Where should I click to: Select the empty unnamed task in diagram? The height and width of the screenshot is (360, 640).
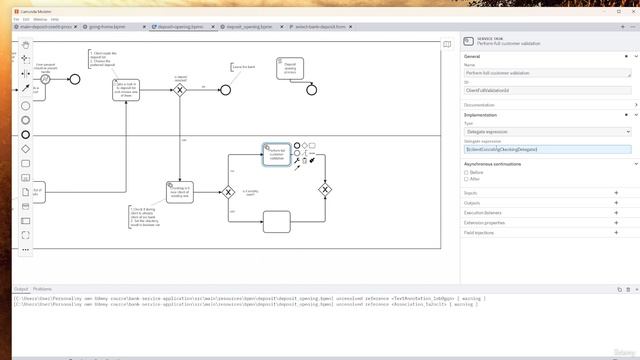click(277, 222)
